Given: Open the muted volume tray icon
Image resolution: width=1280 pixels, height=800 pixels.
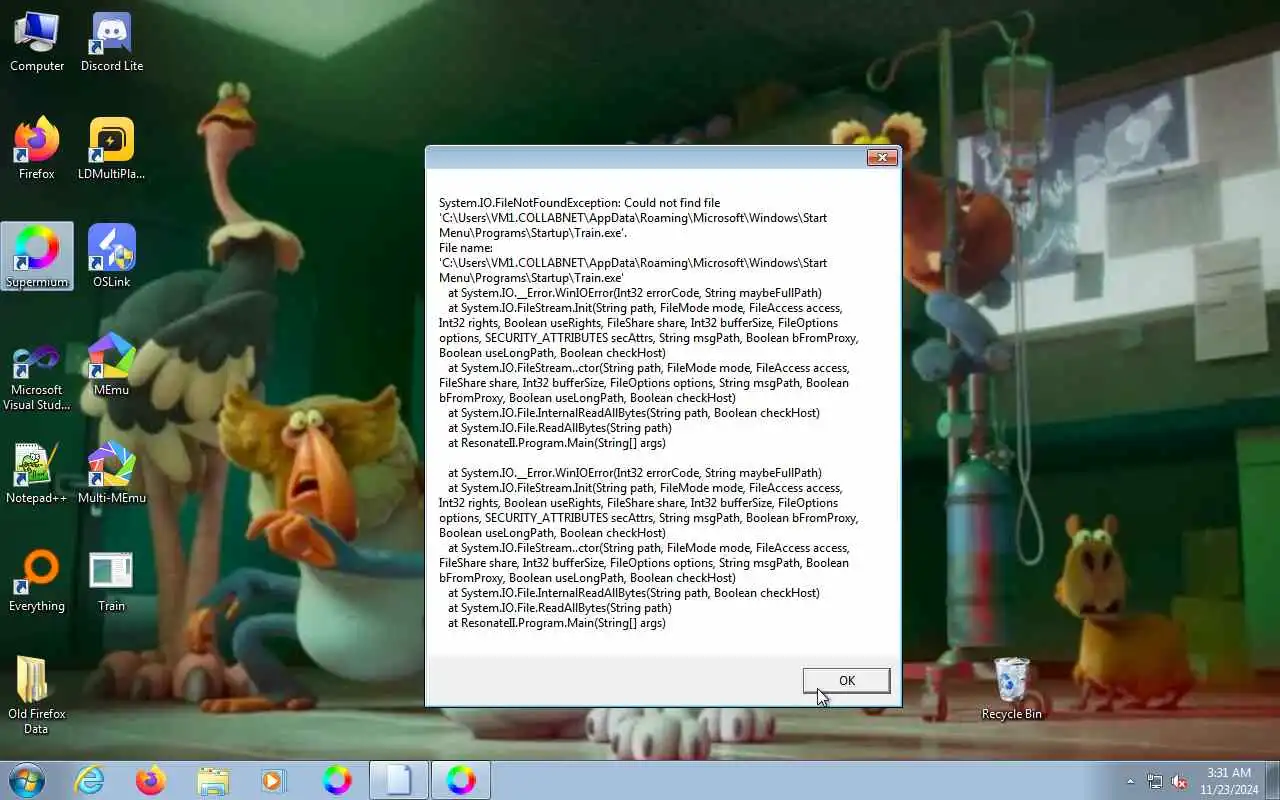Looking at the screenshot, I should tap(1180, 781).
